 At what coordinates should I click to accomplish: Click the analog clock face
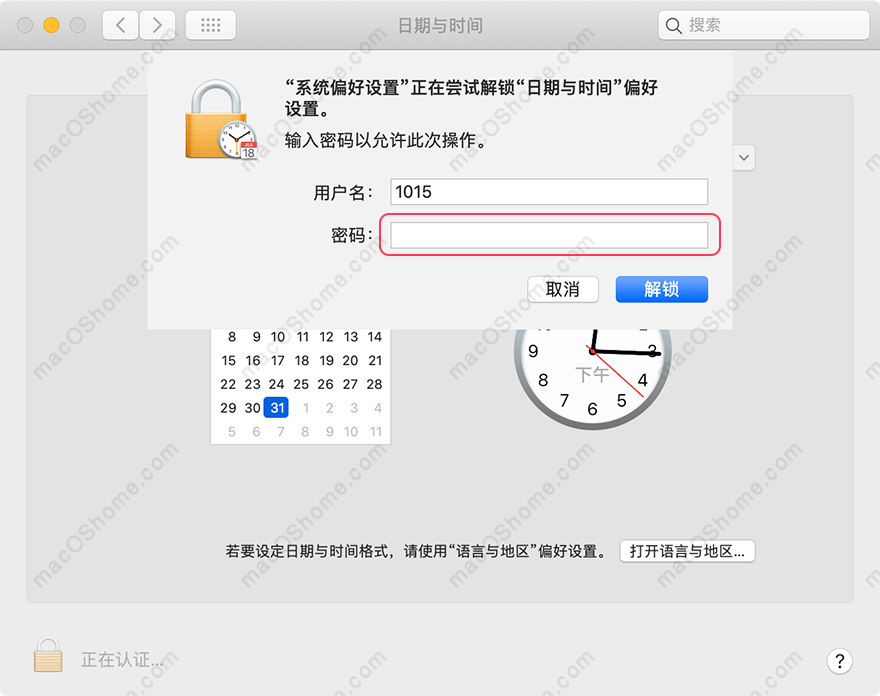pos(593,374)
